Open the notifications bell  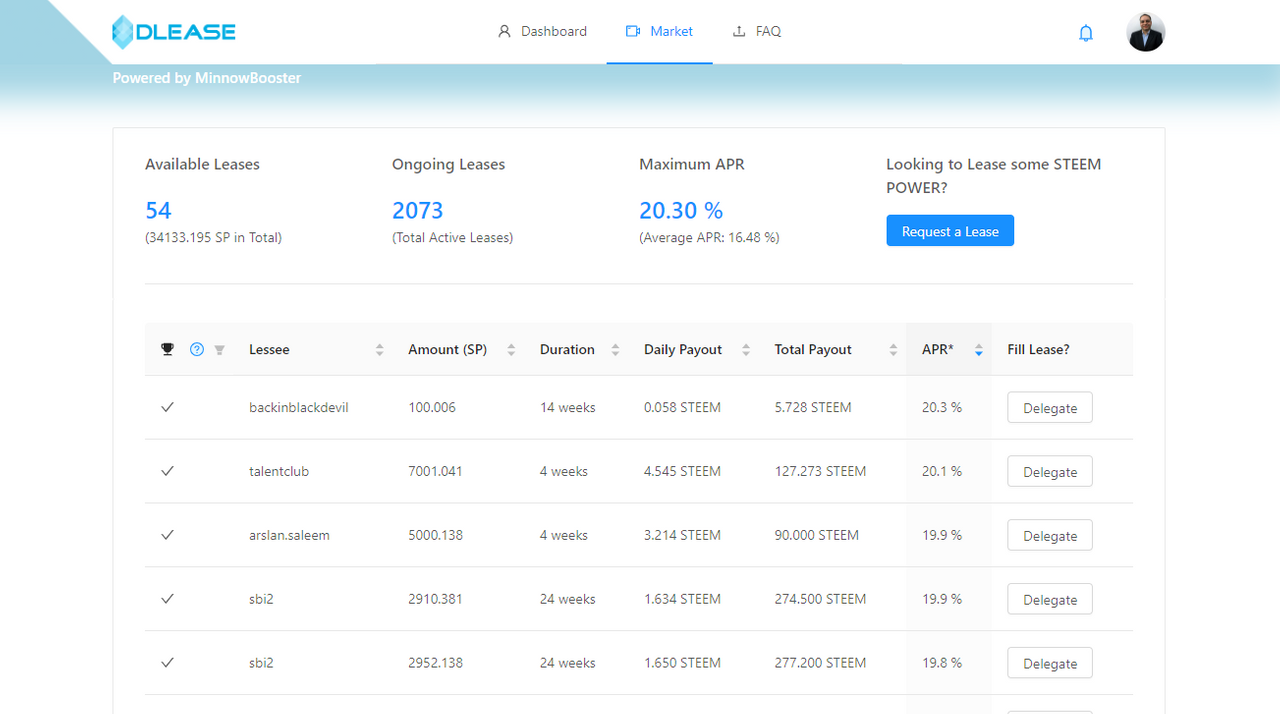[x=1086, y=33]
